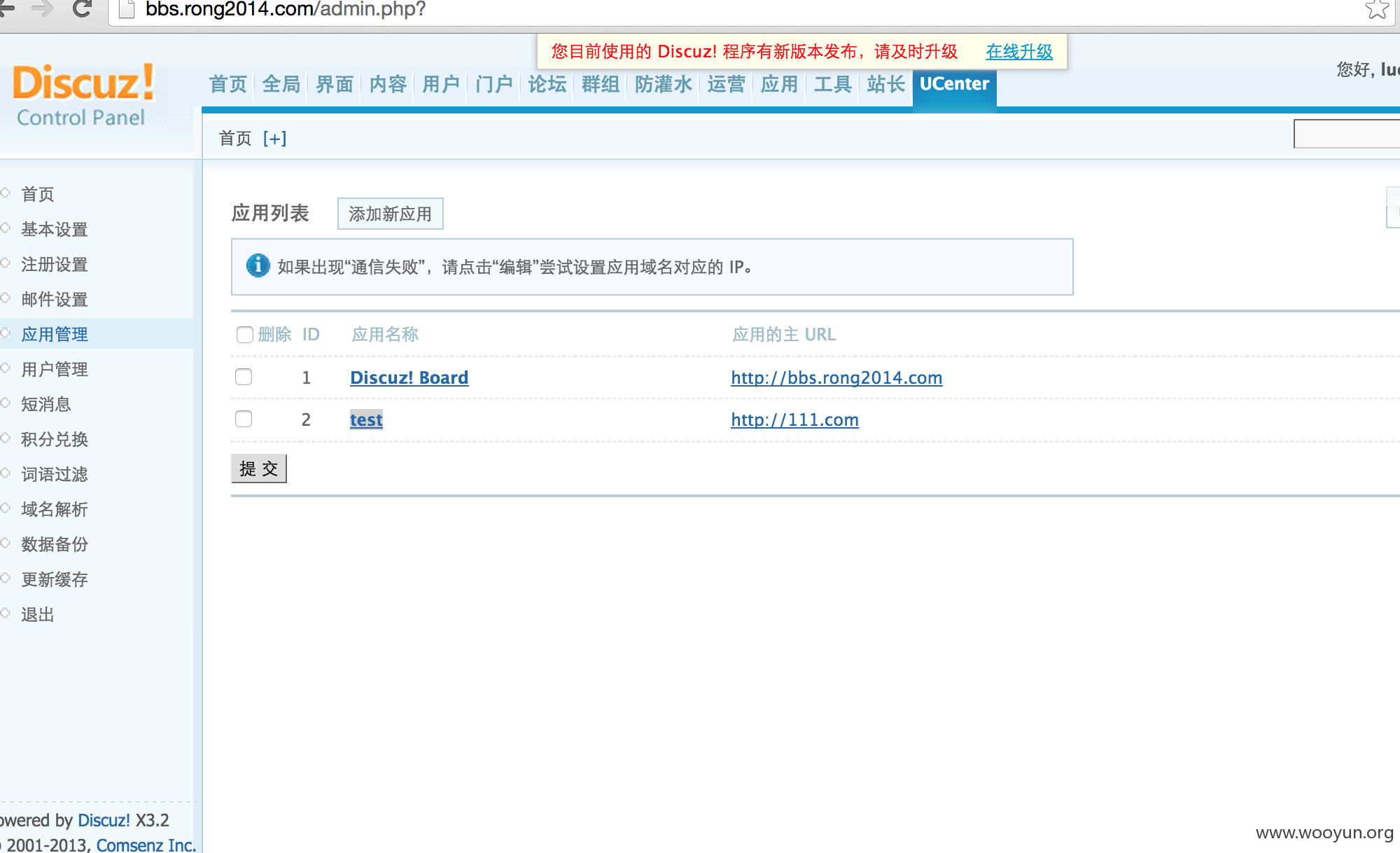Viewport: 1400px width, 853px height.
Task: Select 词语过滤 in the left sidebar
Action: pos(55,474)
